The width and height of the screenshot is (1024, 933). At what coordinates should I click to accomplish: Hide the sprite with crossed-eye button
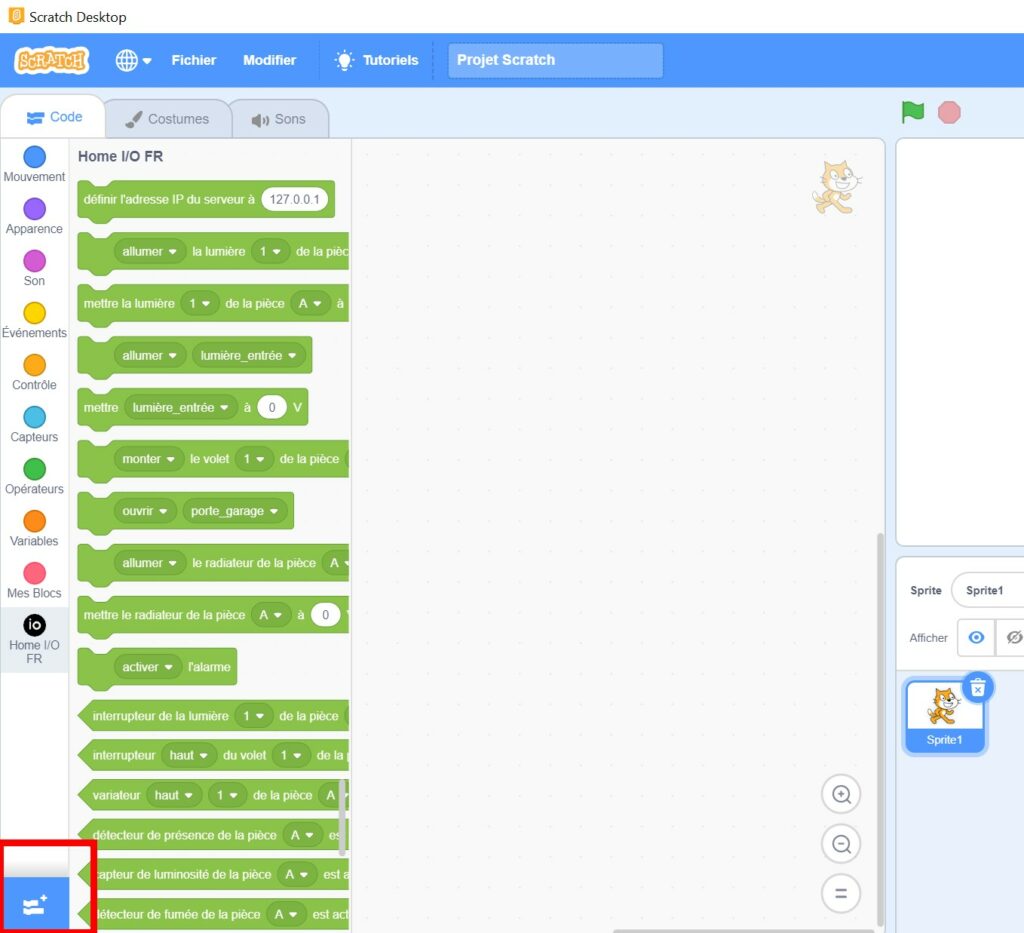click(x=1012, y=637)
